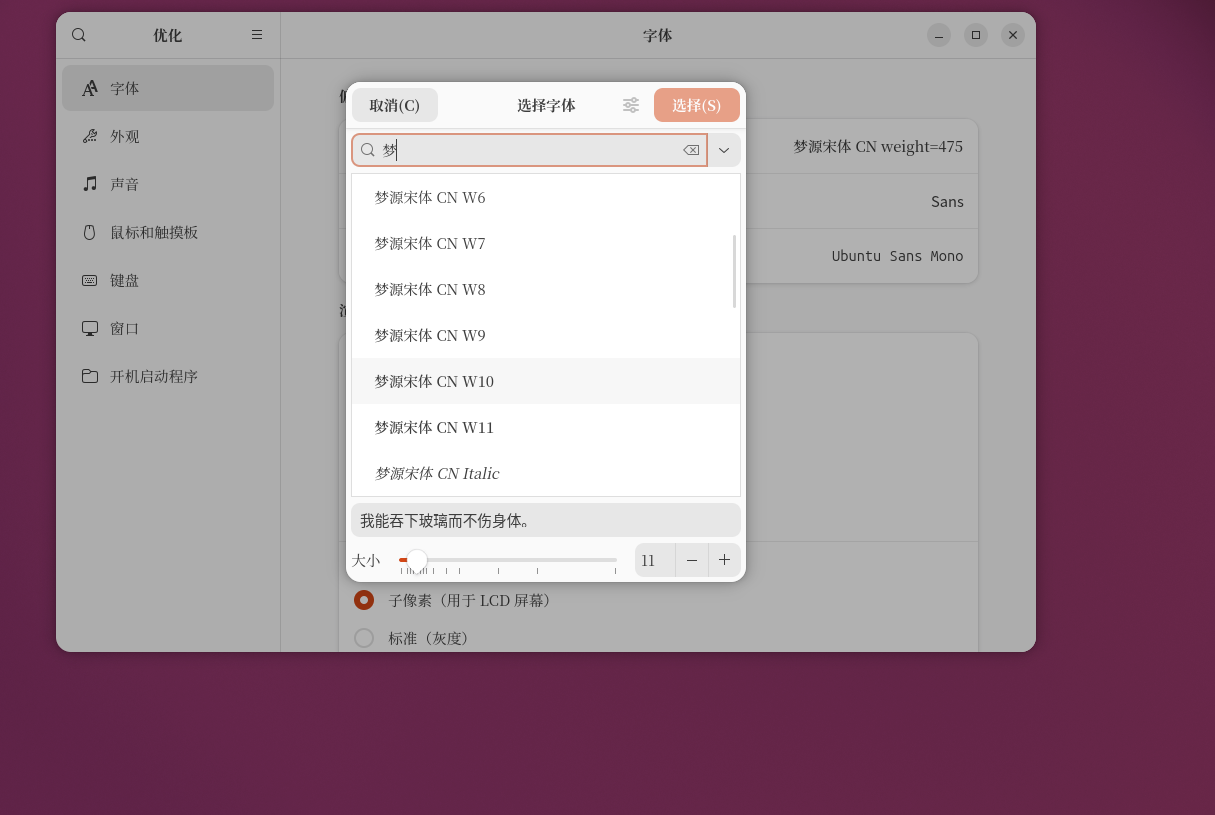Viewport: 1215px width, 815px height.
Task: Choose the 梦源宋体 CN W11 font
Action: coord(546,428)
